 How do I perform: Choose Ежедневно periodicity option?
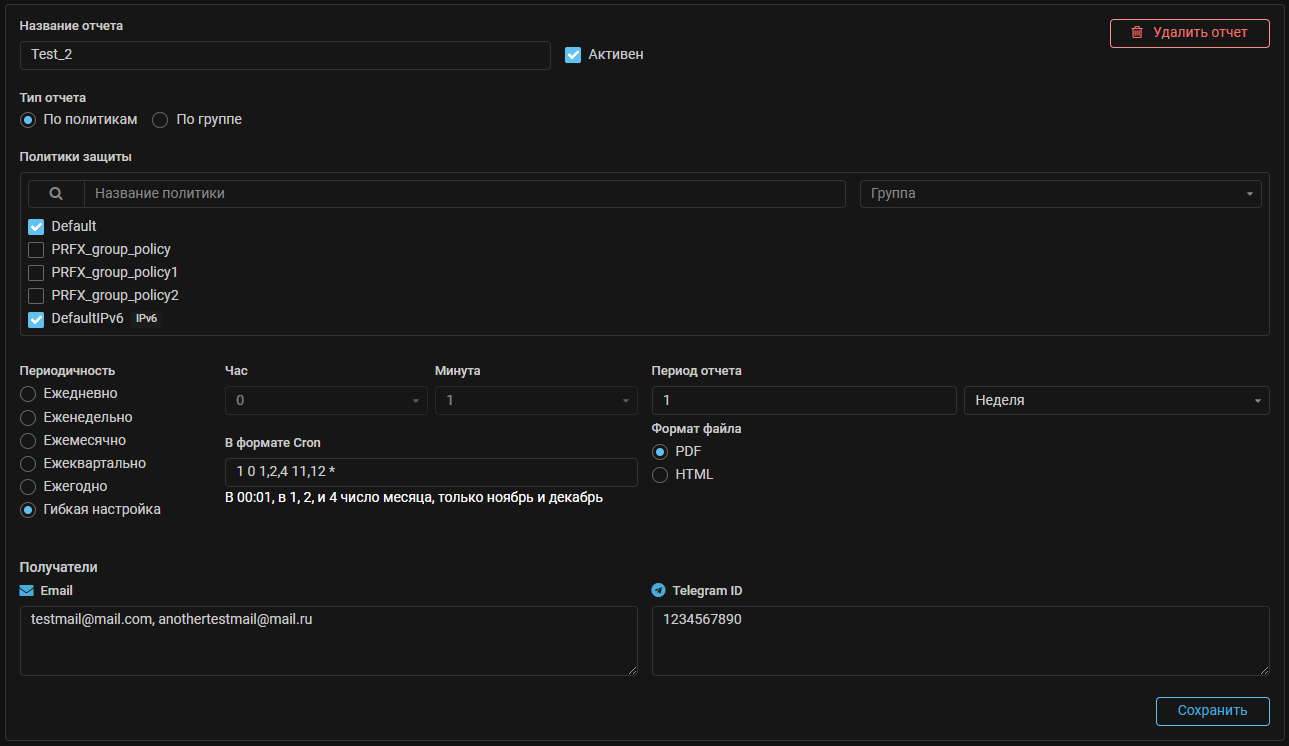coord(28,394)
